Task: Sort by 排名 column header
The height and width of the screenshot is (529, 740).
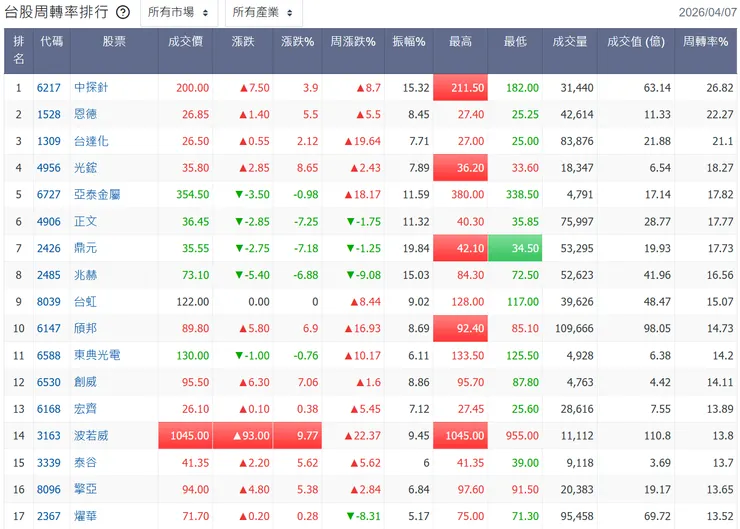Action: (x=19, y=50)
